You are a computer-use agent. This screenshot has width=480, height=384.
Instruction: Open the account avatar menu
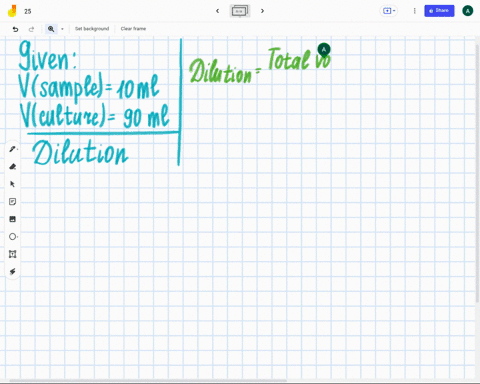point(468,11)
